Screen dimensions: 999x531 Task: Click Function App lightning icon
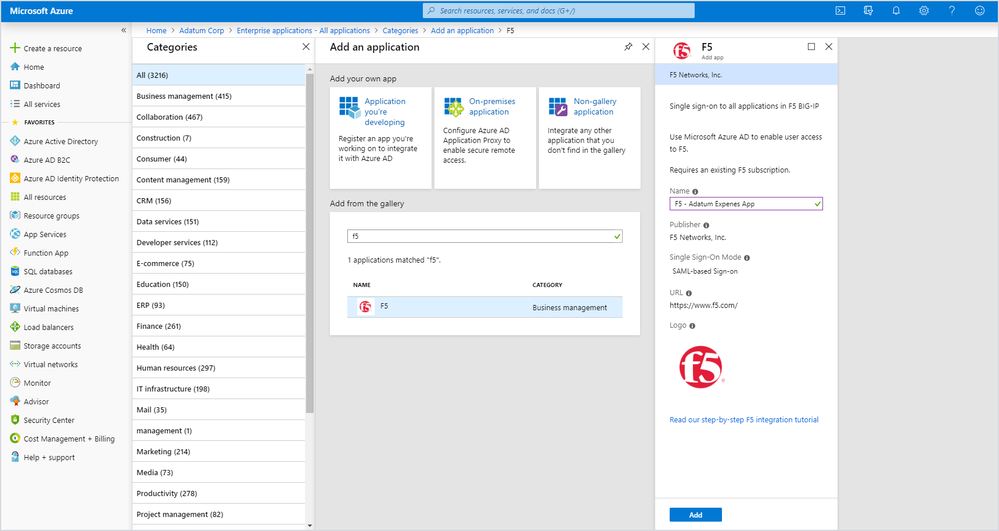[15, 252]
